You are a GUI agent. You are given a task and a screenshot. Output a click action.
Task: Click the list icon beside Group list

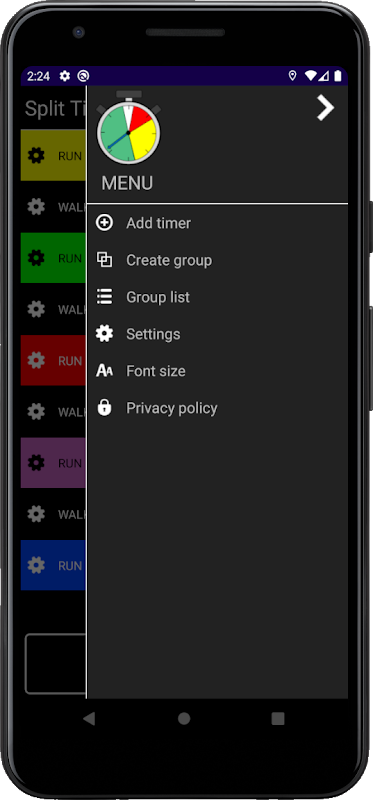[105, 297]
